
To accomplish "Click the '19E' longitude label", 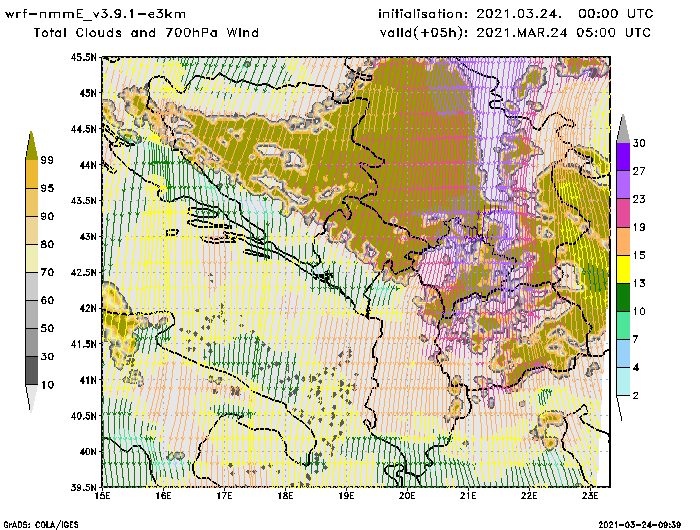I will click(346, 496).
